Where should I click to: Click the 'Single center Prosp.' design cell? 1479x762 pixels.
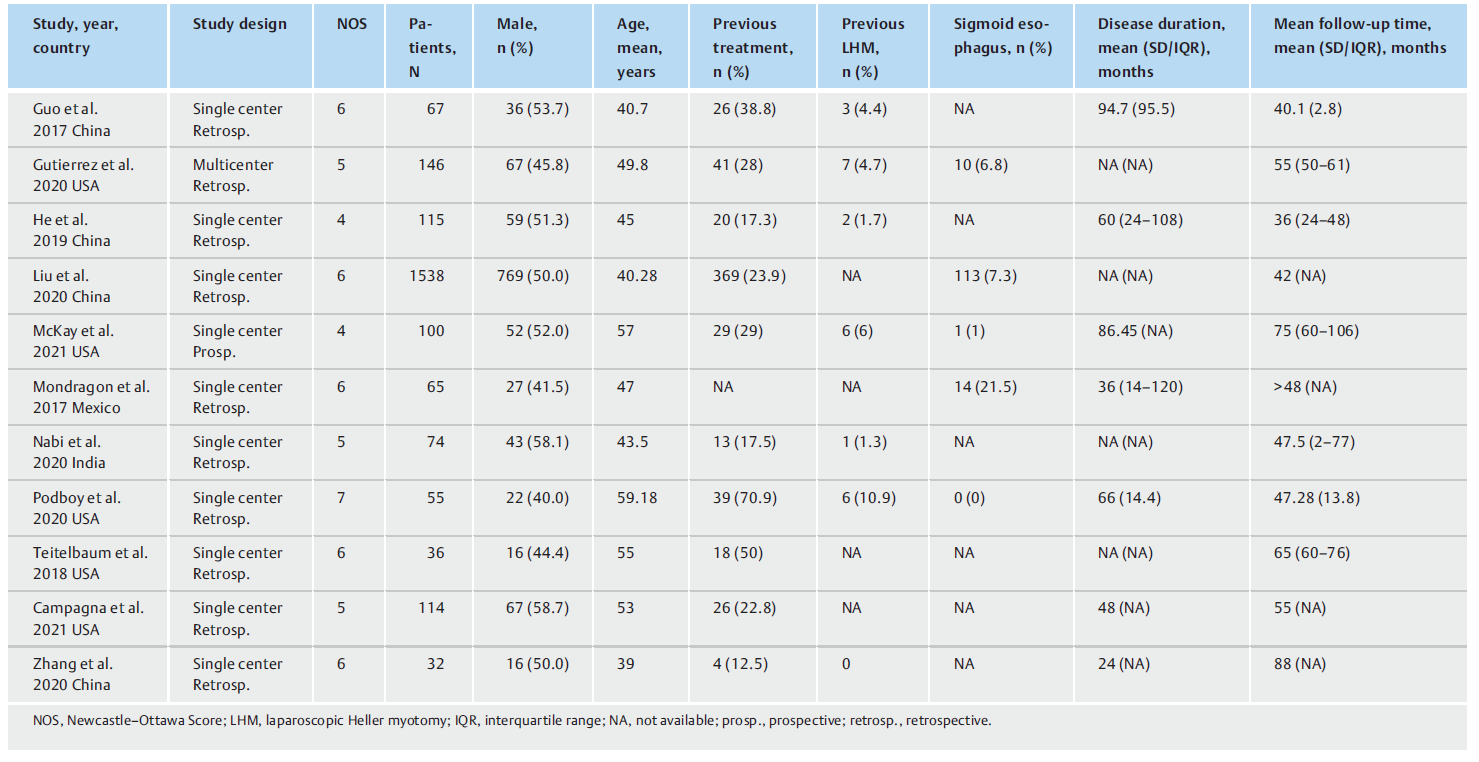coord(237,341)
